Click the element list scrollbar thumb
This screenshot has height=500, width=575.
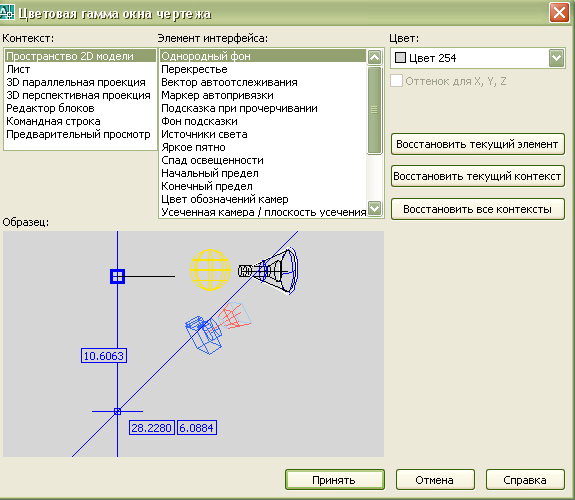point(374,110)
